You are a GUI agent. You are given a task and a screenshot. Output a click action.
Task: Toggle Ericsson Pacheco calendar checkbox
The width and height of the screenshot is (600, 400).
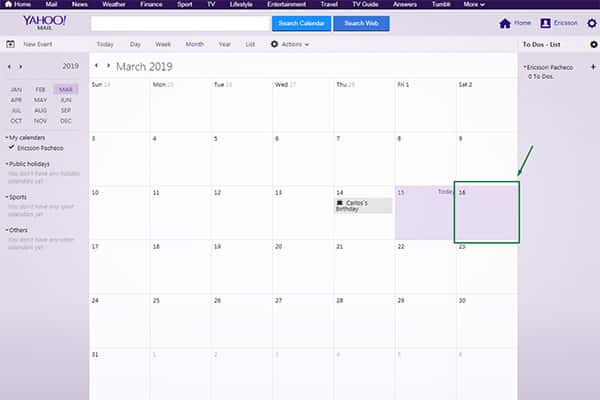pos(11,147)
